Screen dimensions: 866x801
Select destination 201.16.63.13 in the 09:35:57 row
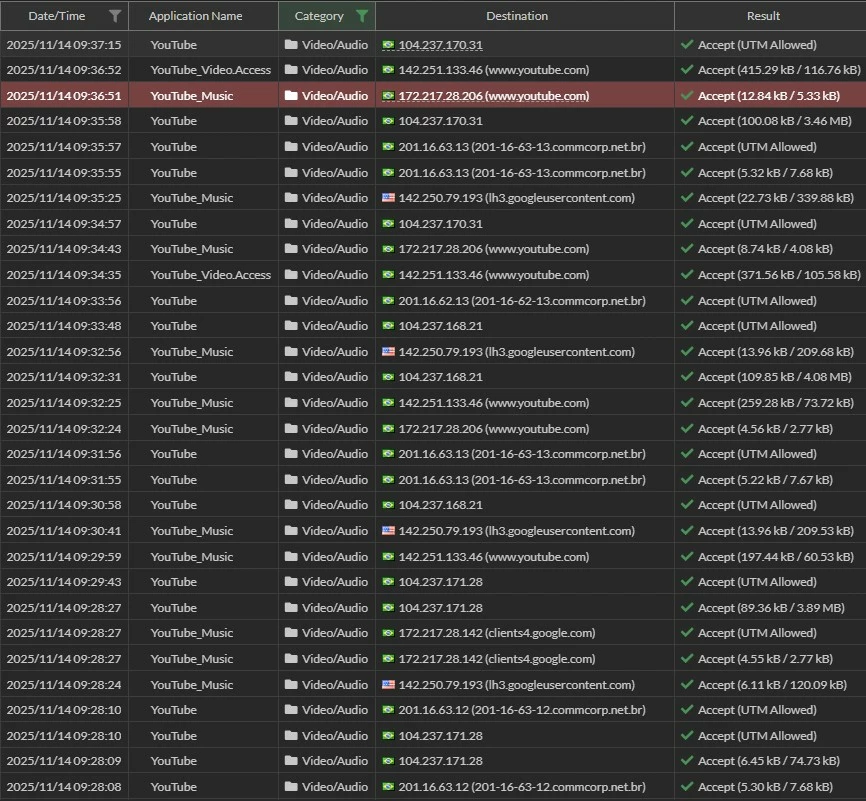[521, 146]
